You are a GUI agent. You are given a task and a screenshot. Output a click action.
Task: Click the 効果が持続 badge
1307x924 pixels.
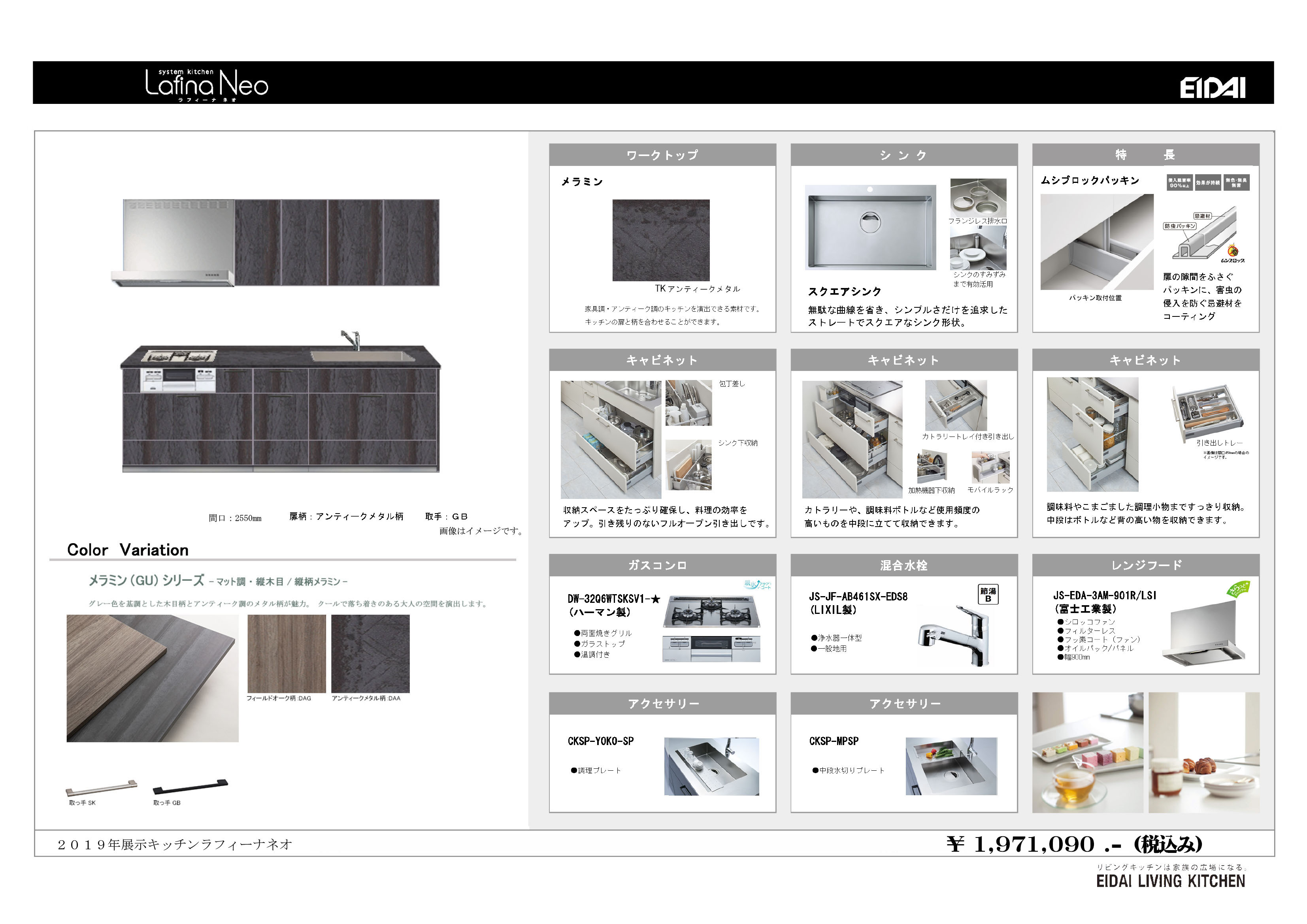[x=1208, y=183]
